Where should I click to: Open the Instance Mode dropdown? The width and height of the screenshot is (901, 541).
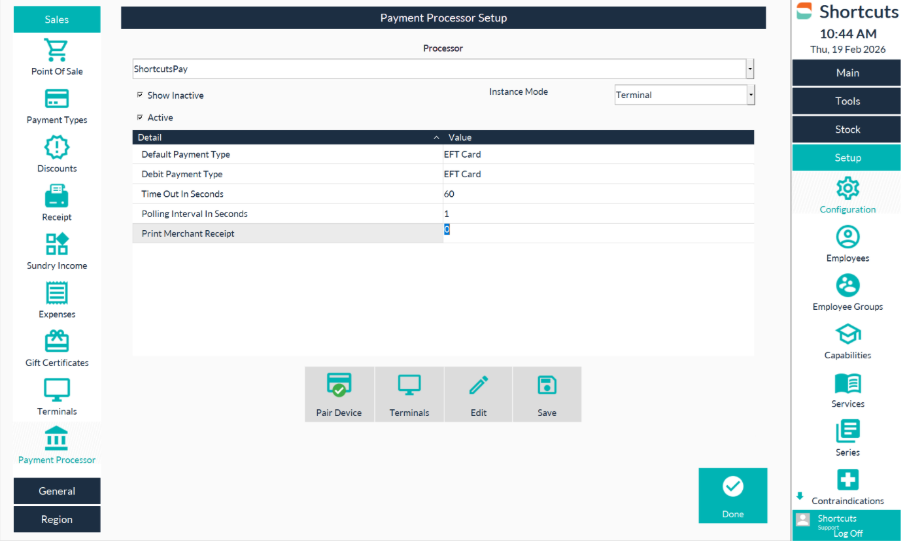click(x=750, y=95)
